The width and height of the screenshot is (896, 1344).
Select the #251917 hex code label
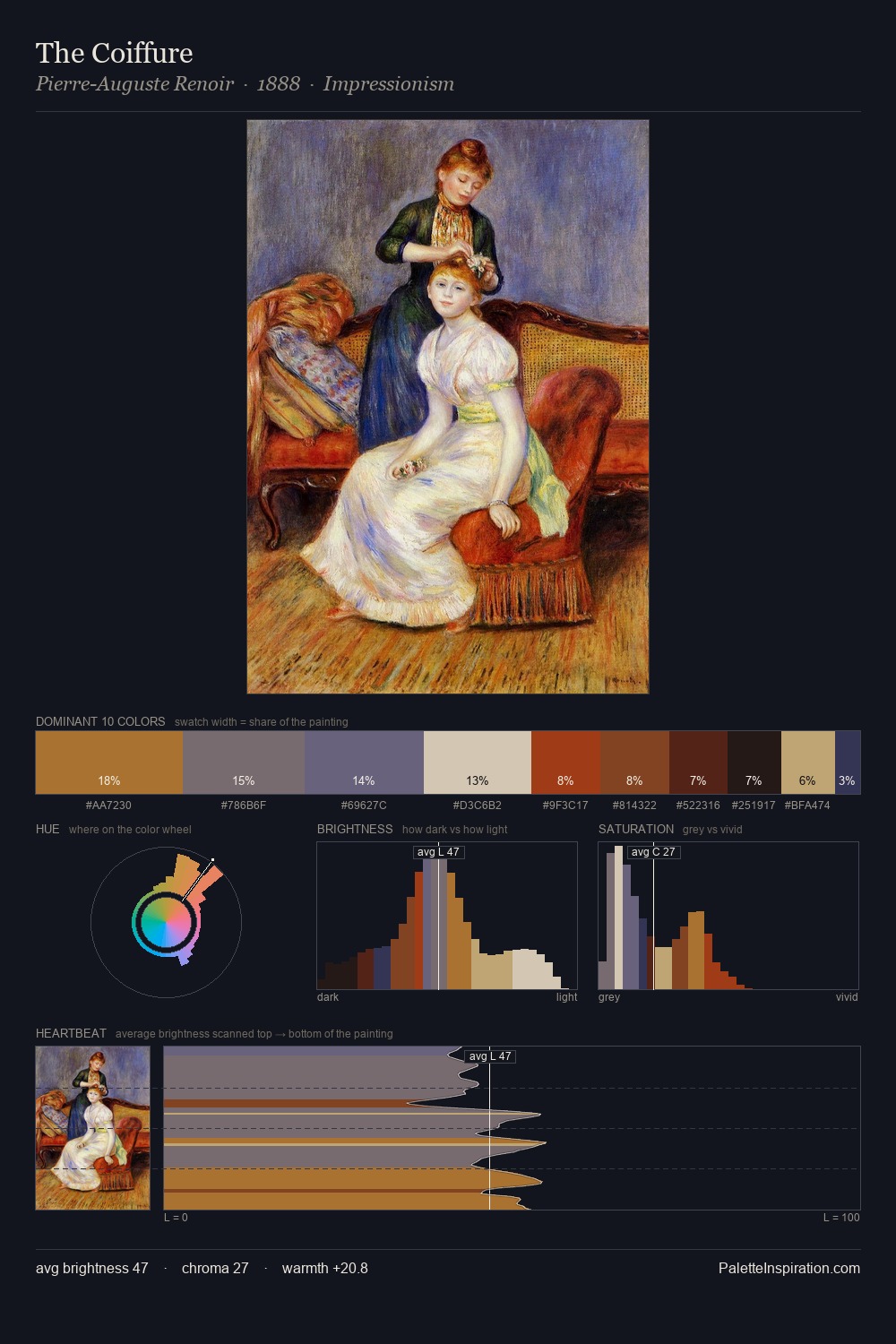coord(754,806)
